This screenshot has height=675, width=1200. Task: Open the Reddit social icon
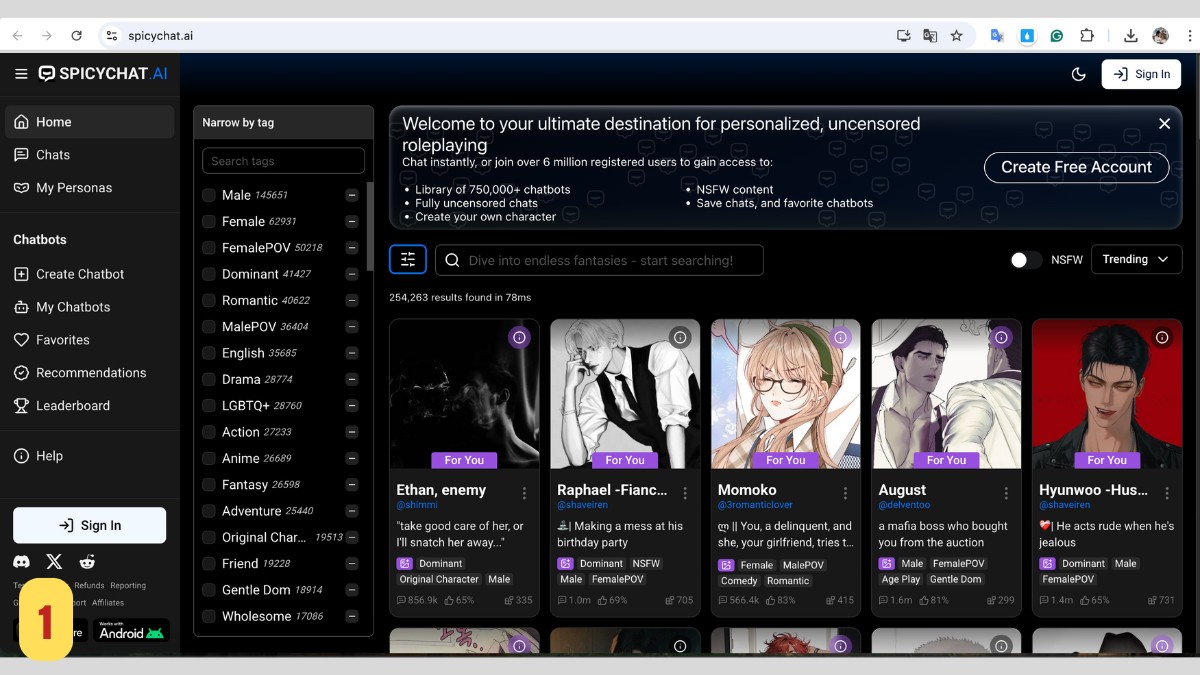pyautogui.click(x=87, y=562)
